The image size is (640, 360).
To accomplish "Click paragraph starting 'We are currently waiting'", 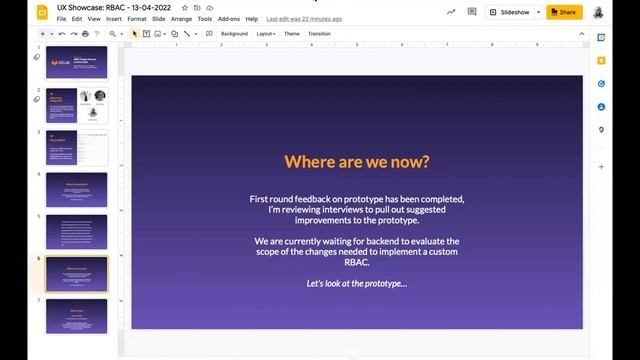I will tap(357, 252).
